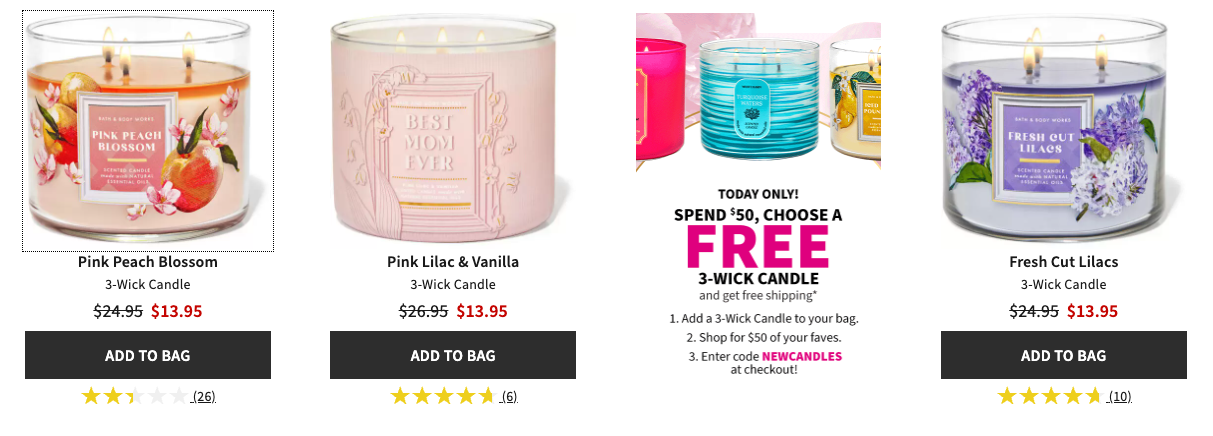Click the Pink Peach Blossom star rating

[x=134, y=396]
